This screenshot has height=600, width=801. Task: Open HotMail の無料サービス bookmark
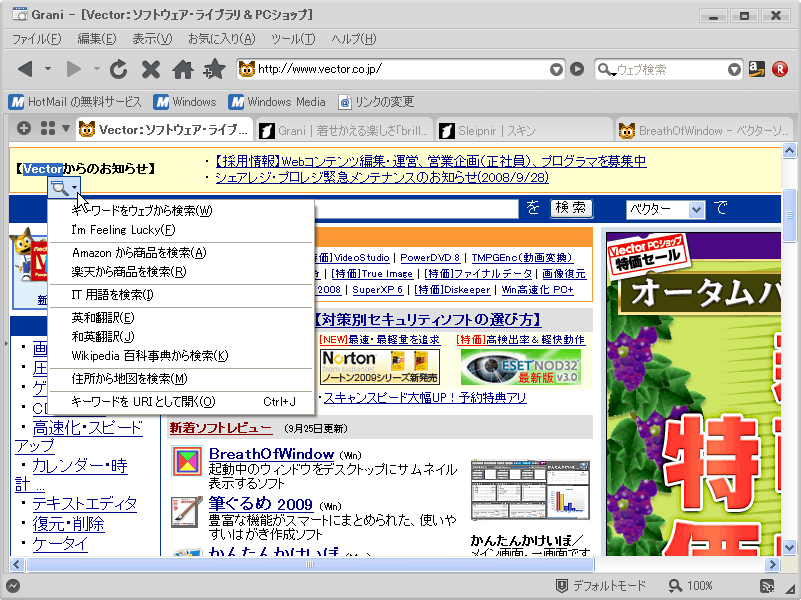click(75, 102)
